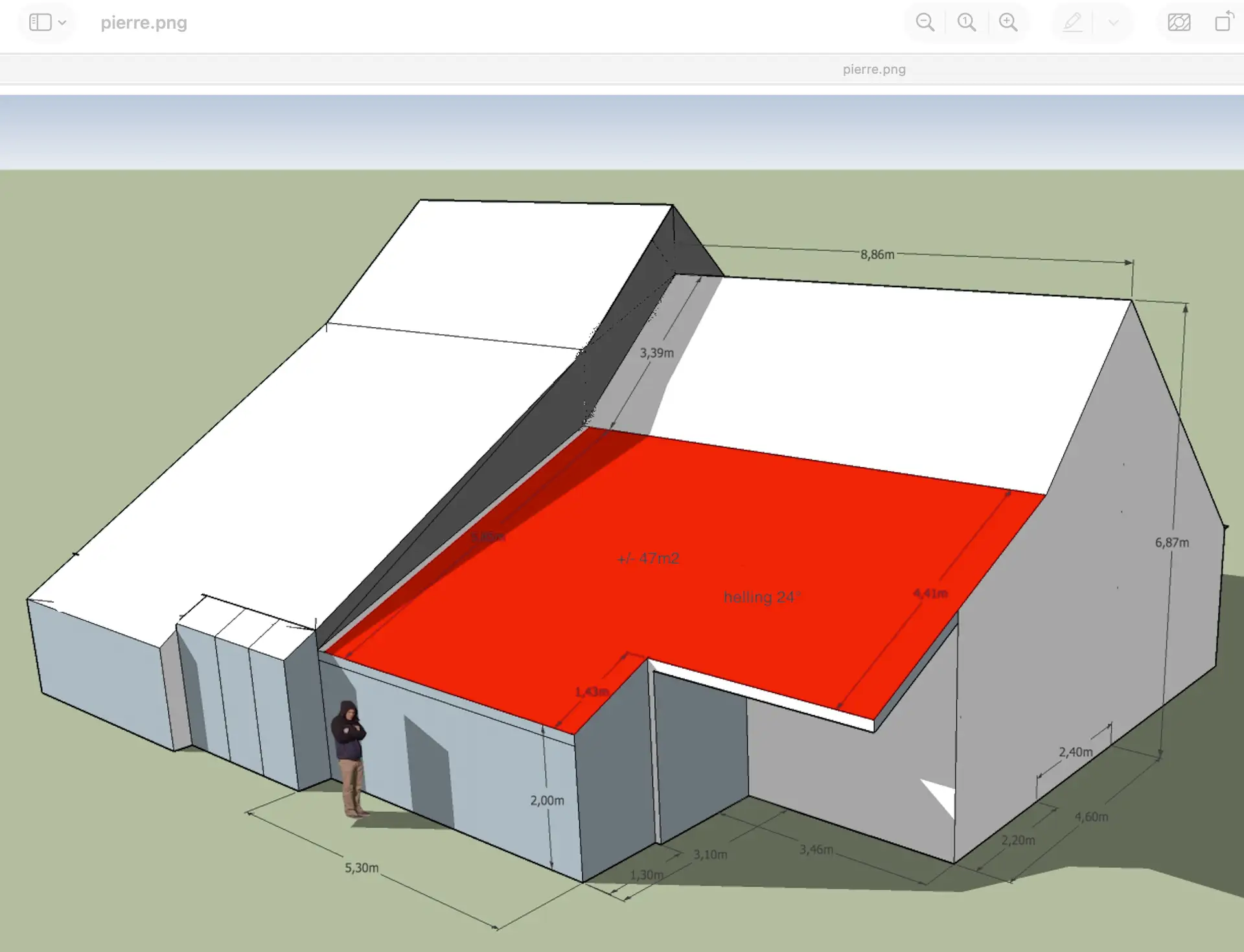The image size is (1244, 952).
Task: Select the pierre.png tab
Action: pos(873,69)
